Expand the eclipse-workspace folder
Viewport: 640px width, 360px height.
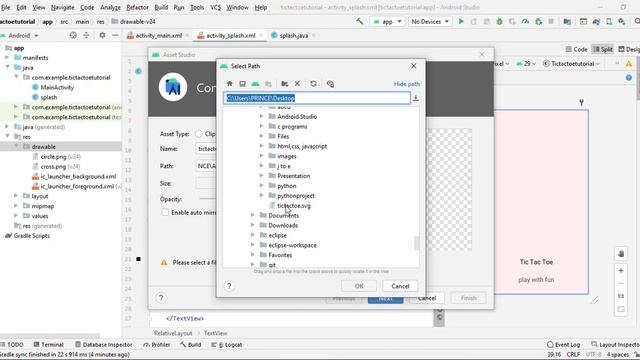pyautogui.click(x=252, y=245)
